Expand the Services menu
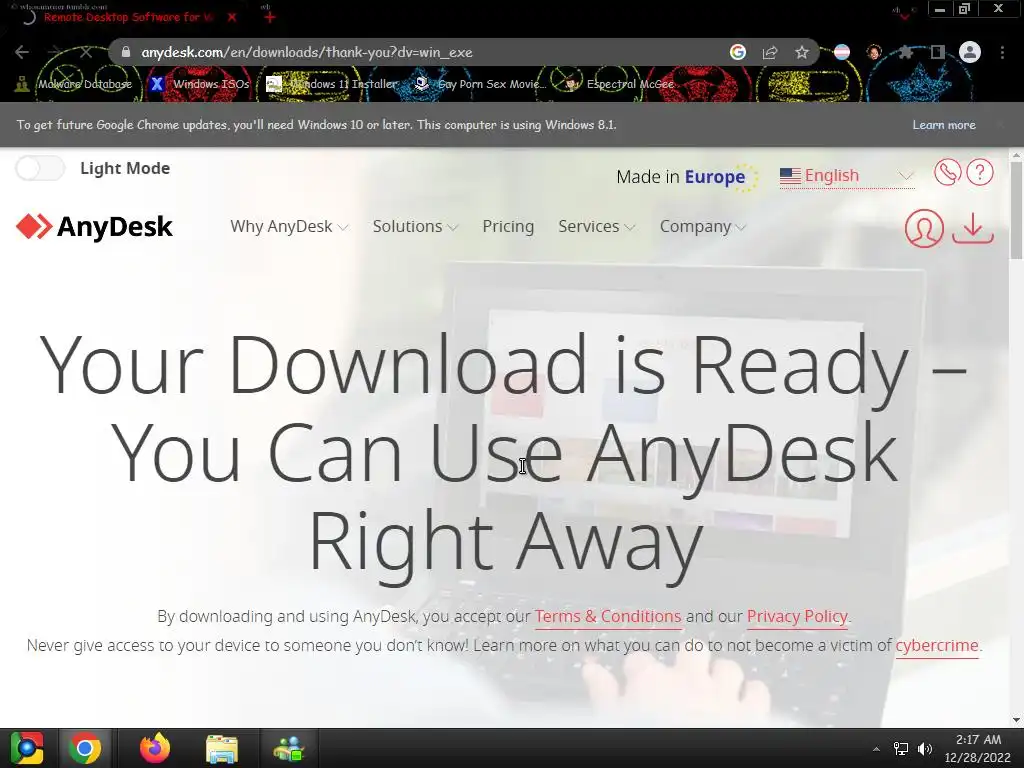 coord(596,227)
